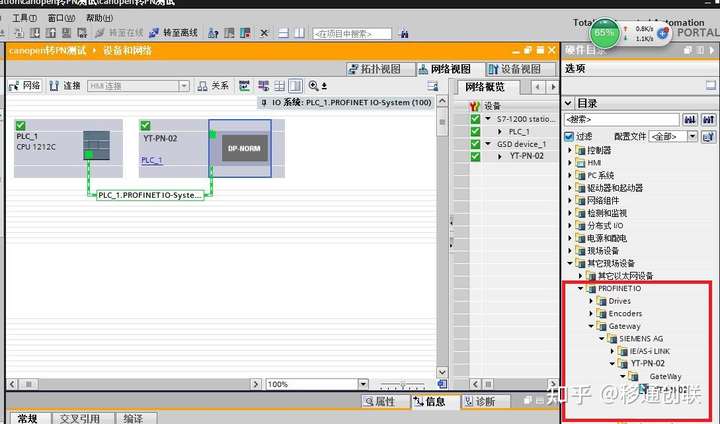Click the overview toggle icon at canvas bottom right
This screenshot has width=720, height=424.
[442, 384]
